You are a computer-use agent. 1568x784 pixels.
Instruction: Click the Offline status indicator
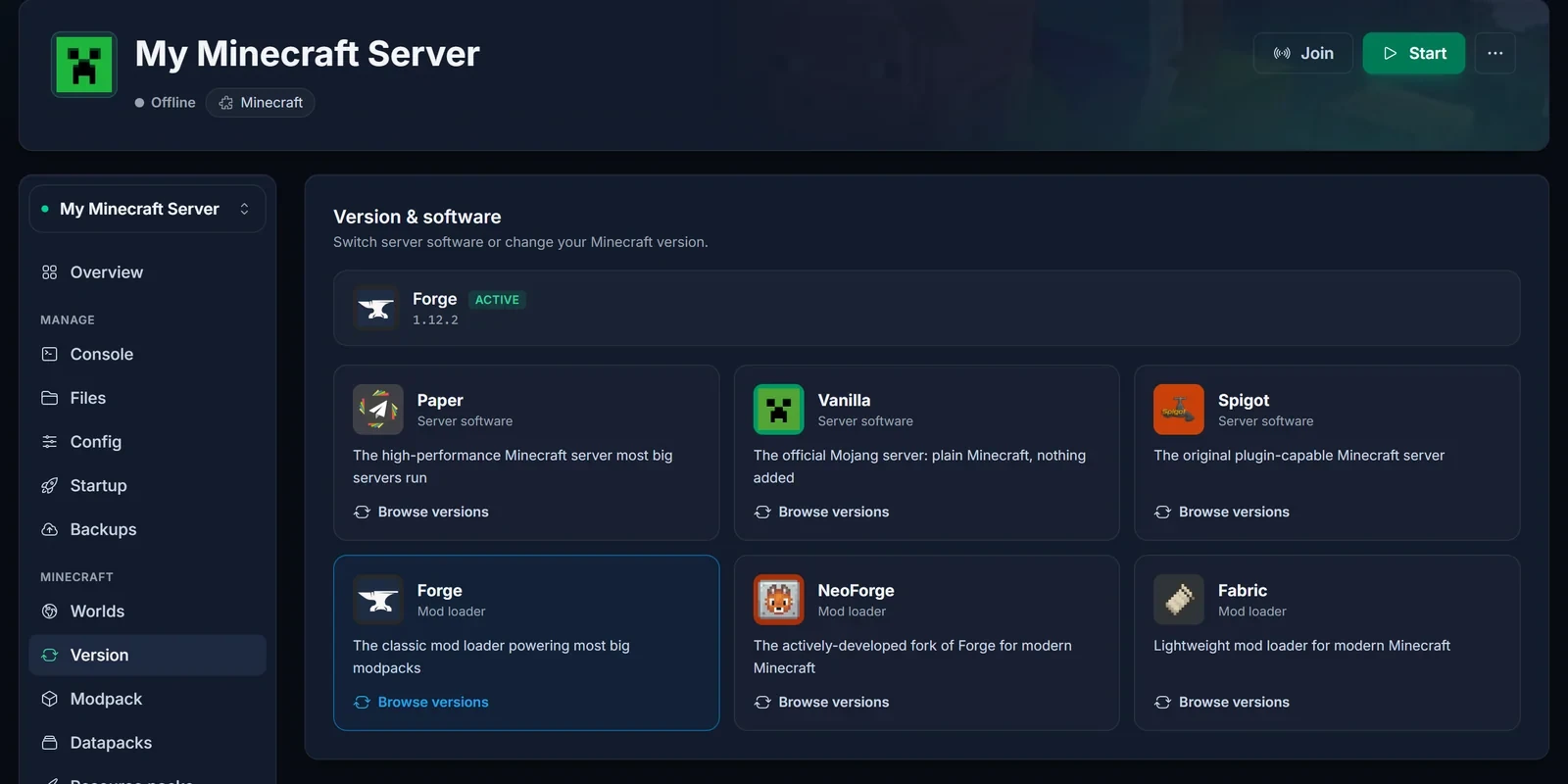click(x=166, y=103)
